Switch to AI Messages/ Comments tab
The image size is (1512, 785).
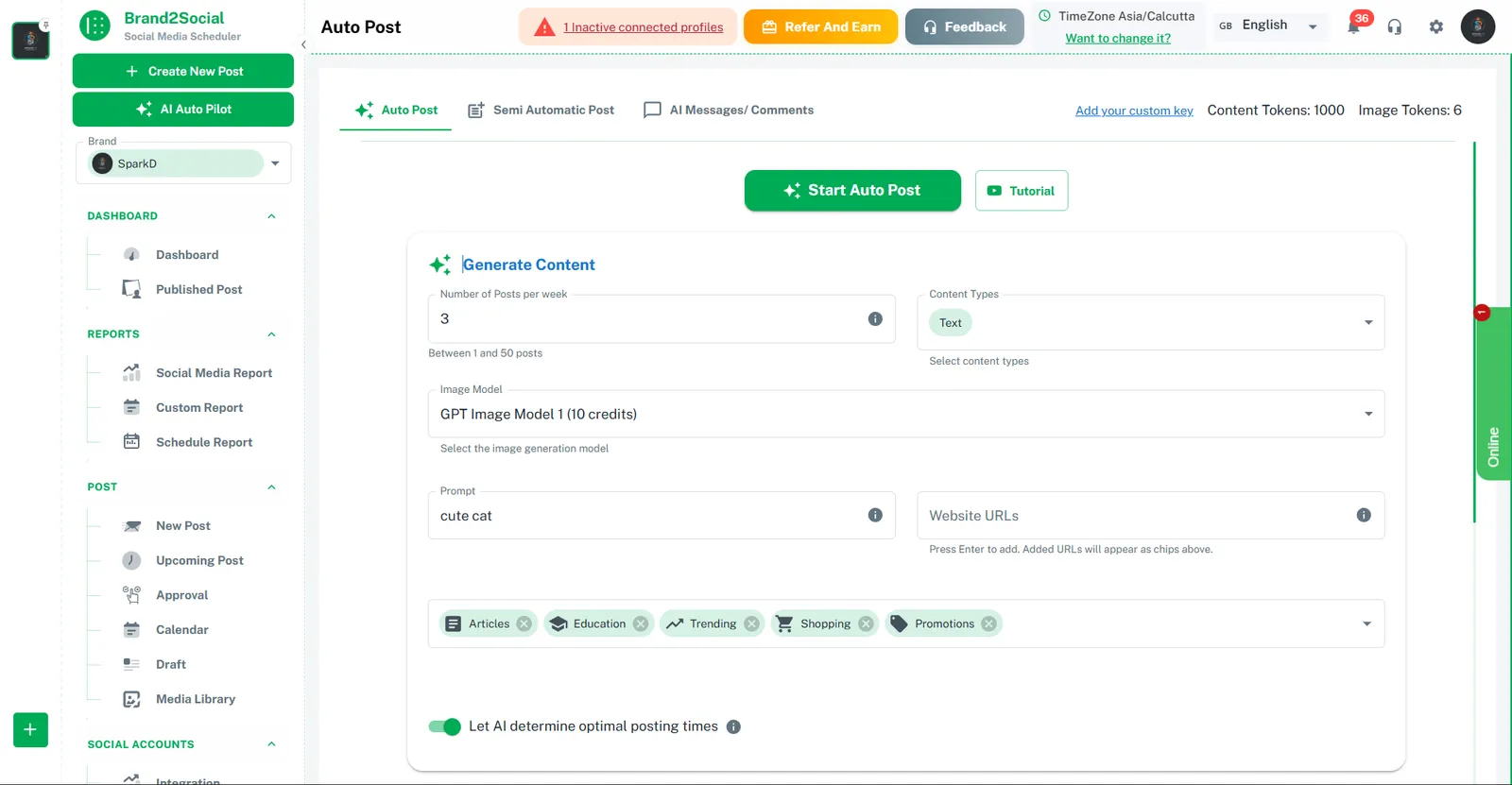coord(728,111)
